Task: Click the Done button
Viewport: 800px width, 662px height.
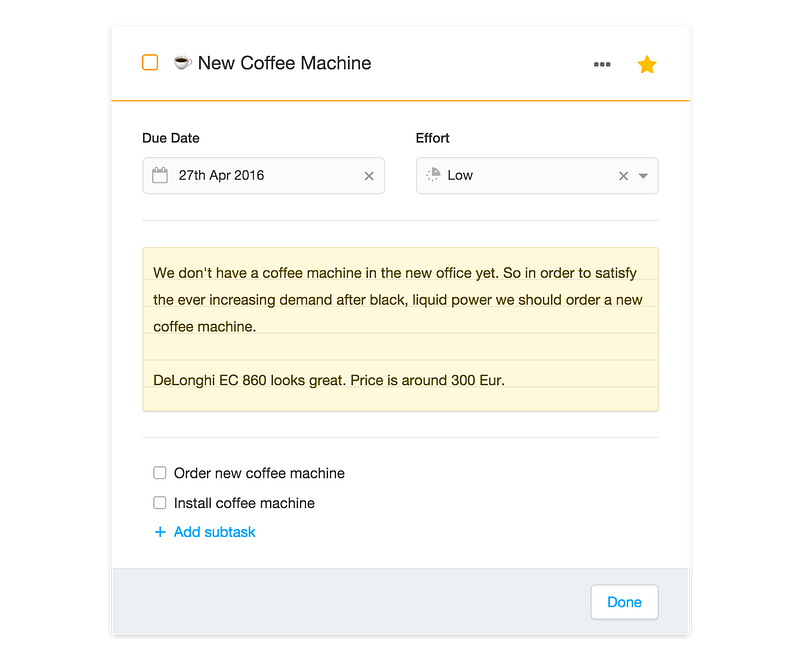Action: tap(624, 602)
